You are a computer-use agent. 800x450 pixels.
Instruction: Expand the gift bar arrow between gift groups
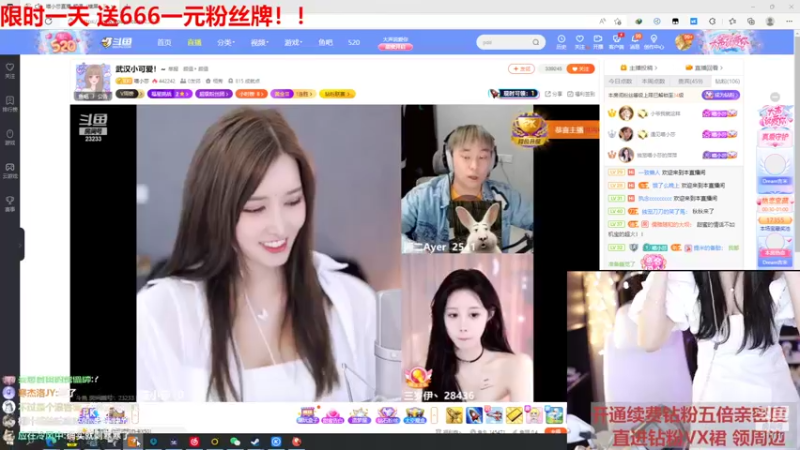click(x=434, y=415)
